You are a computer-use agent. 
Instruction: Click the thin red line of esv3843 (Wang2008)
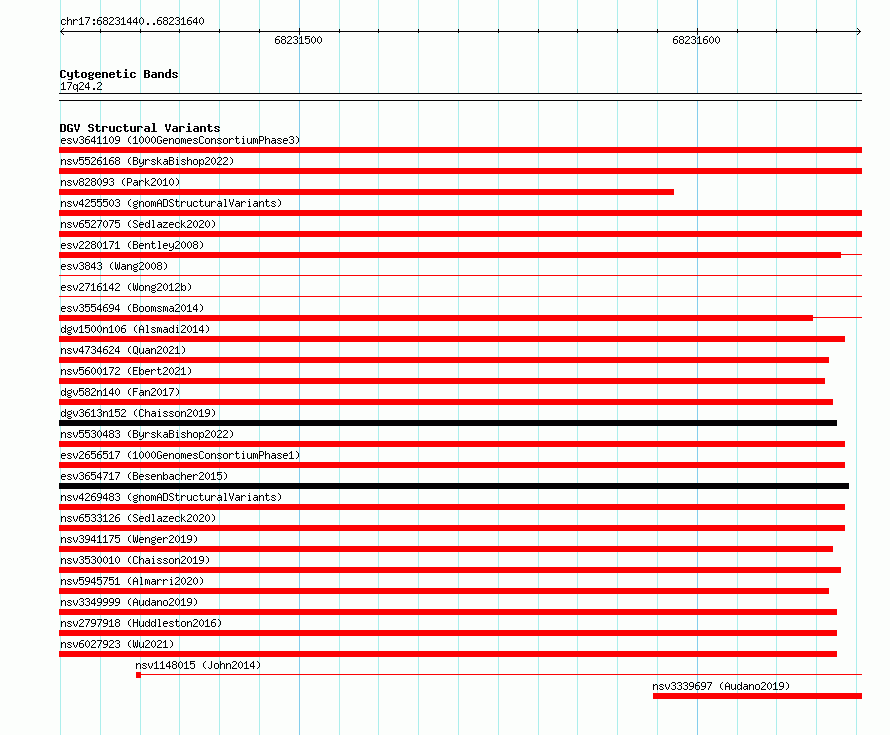click(460, 276)
